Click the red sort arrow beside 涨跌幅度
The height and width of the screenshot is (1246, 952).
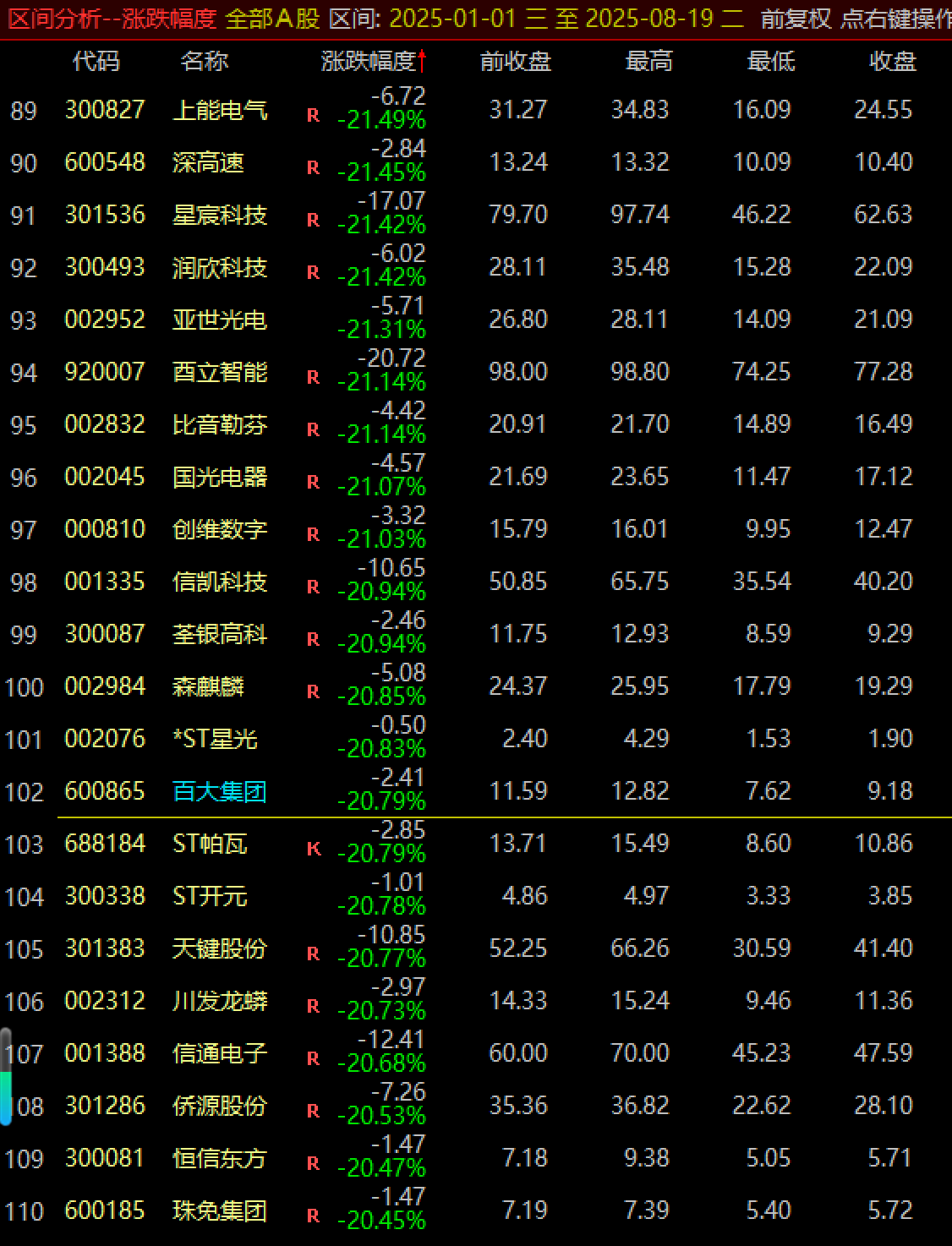(421, 61)
